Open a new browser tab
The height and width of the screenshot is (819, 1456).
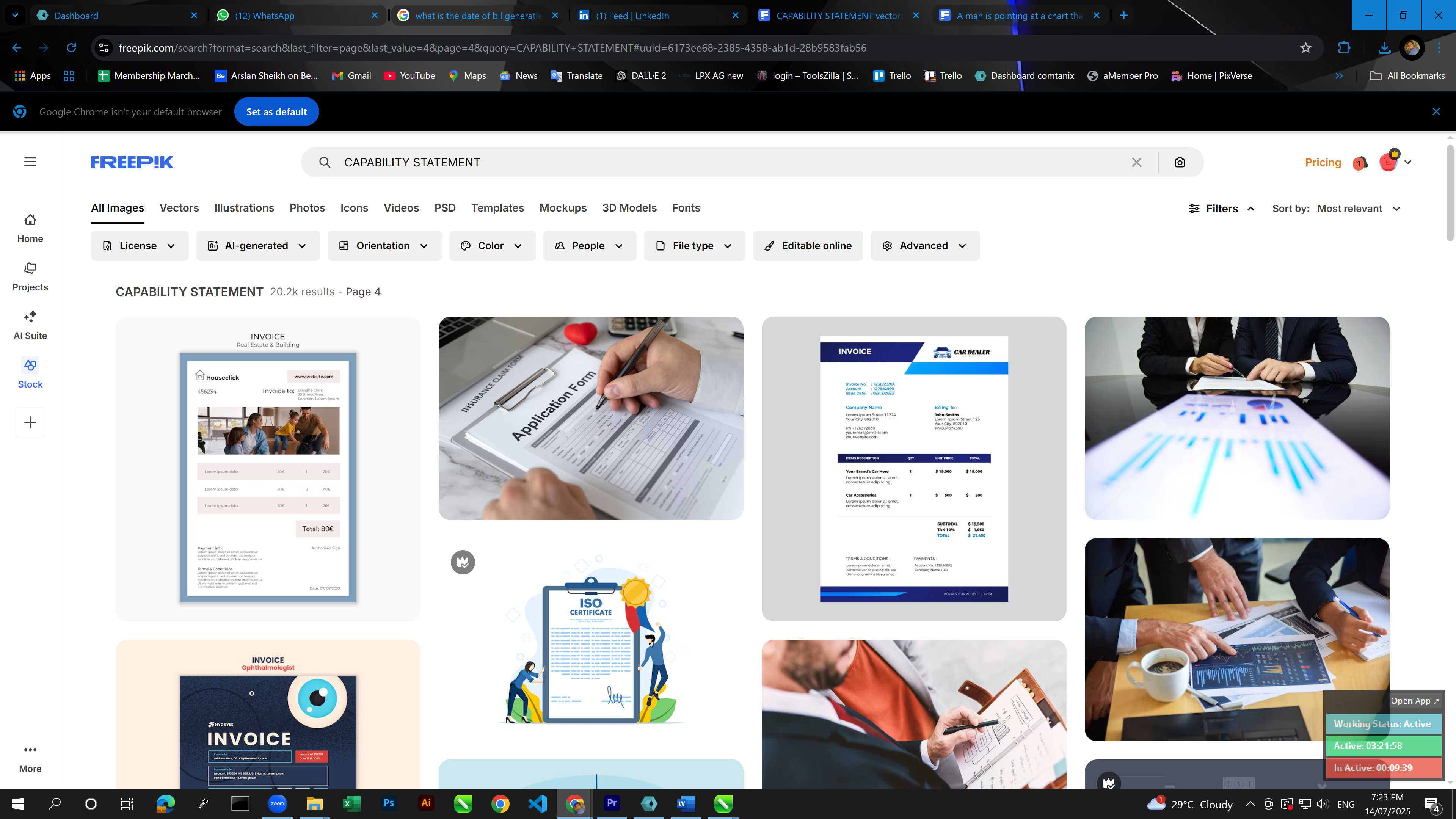coord(1123,15)
